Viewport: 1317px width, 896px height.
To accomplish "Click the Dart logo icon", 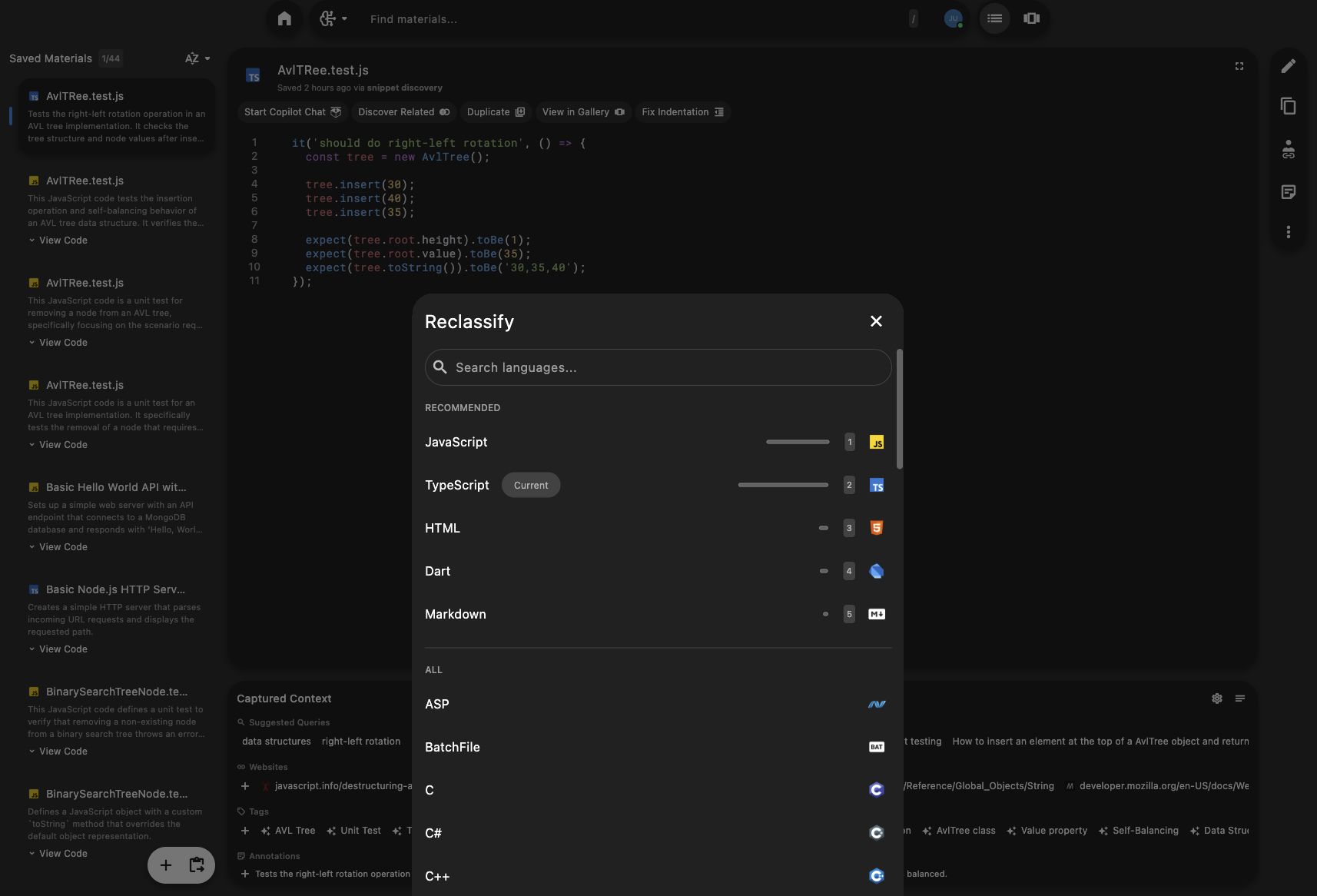I will 876,571.
